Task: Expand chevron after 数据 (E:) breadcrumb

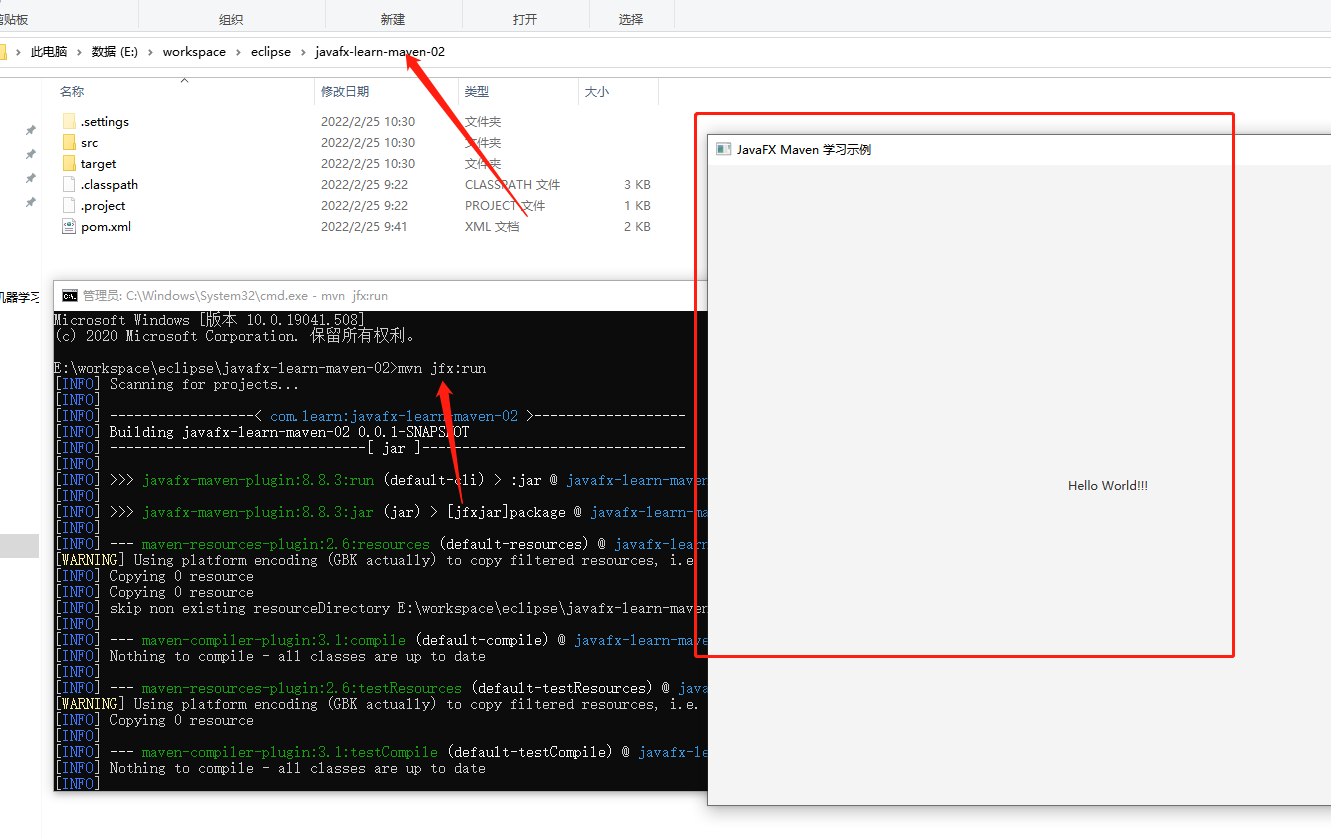Action: tap(150, 52)
